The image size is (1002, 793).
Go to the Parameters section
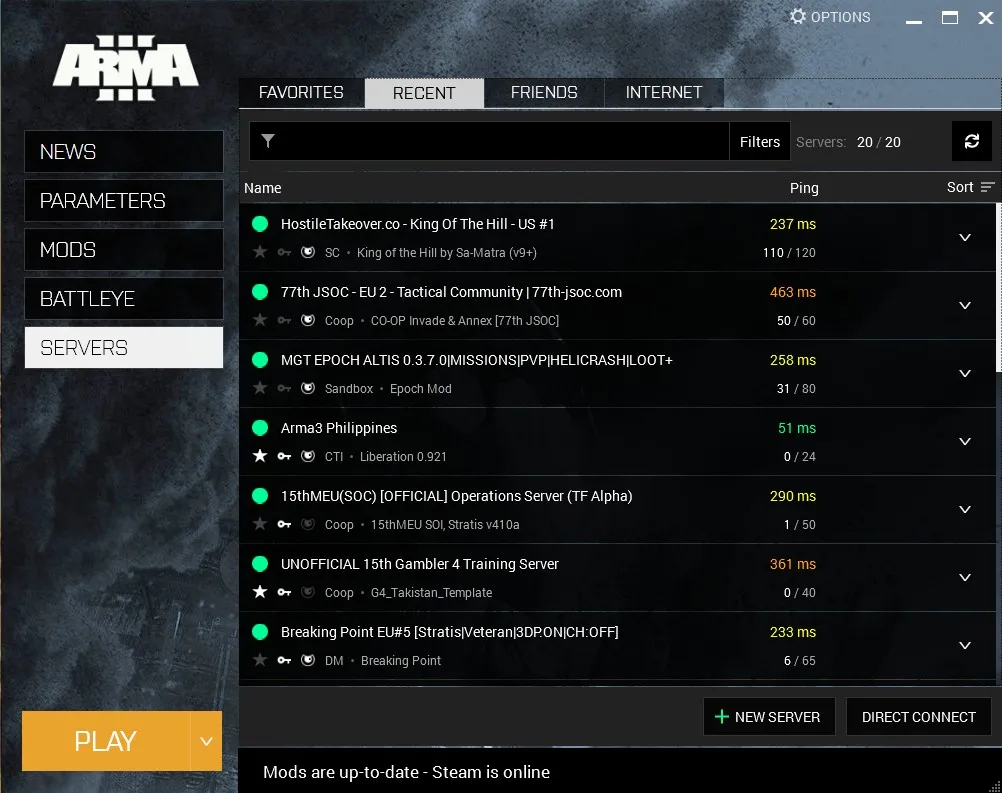(124, 201)
